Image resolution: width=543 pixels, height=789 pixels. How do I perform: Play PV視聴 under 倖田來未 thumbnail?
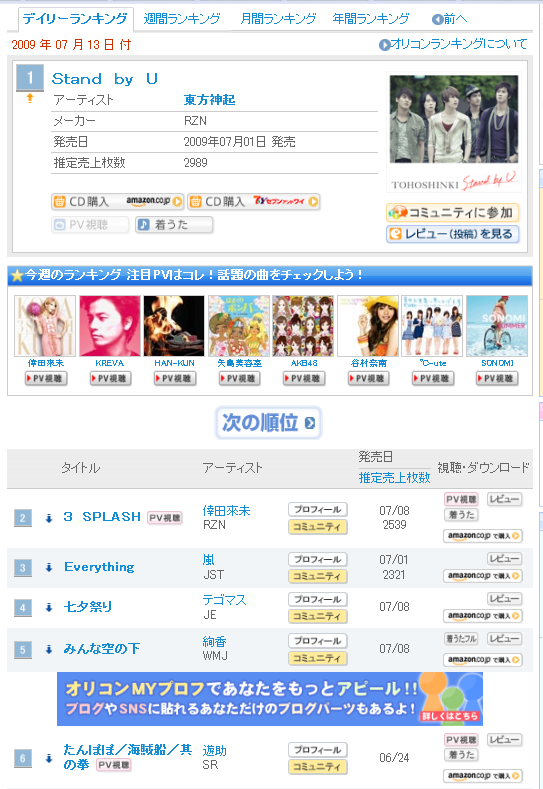click(x=46, y=378)
